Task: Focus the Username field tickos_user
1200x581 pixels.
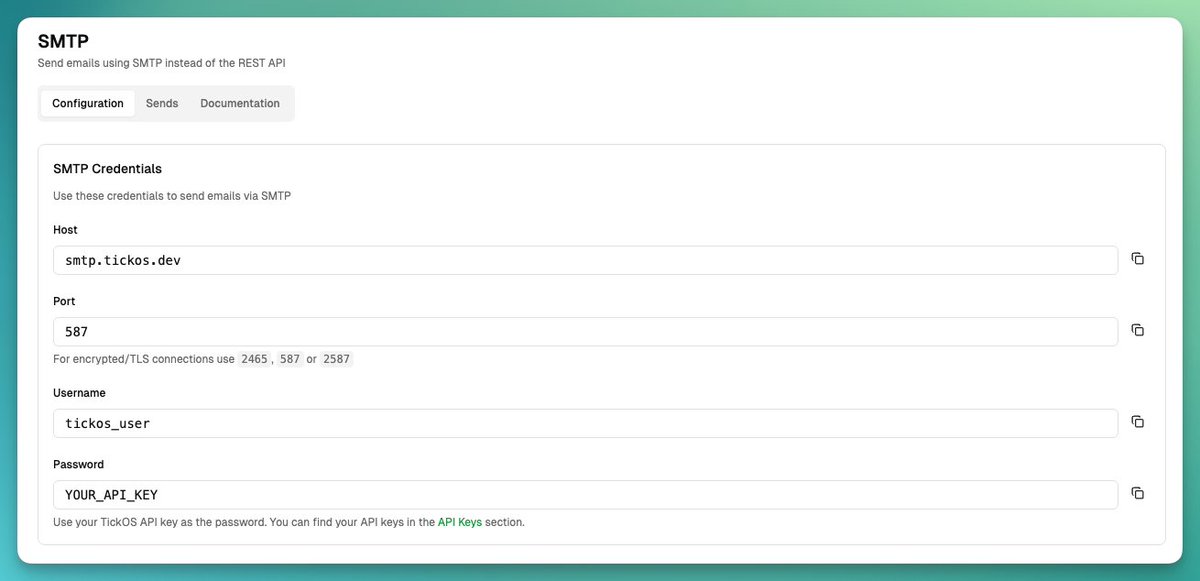Action: [585, 423]
